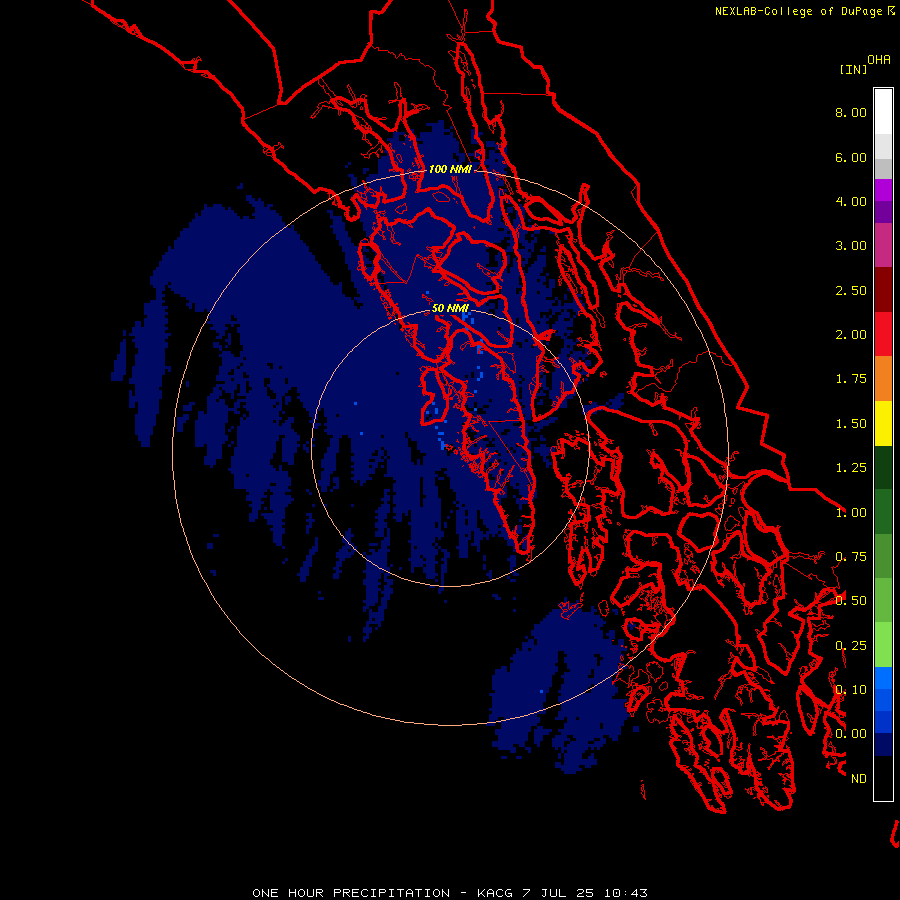
Task: Click the 6.00 legend value
Action: (x=851, y=157)
